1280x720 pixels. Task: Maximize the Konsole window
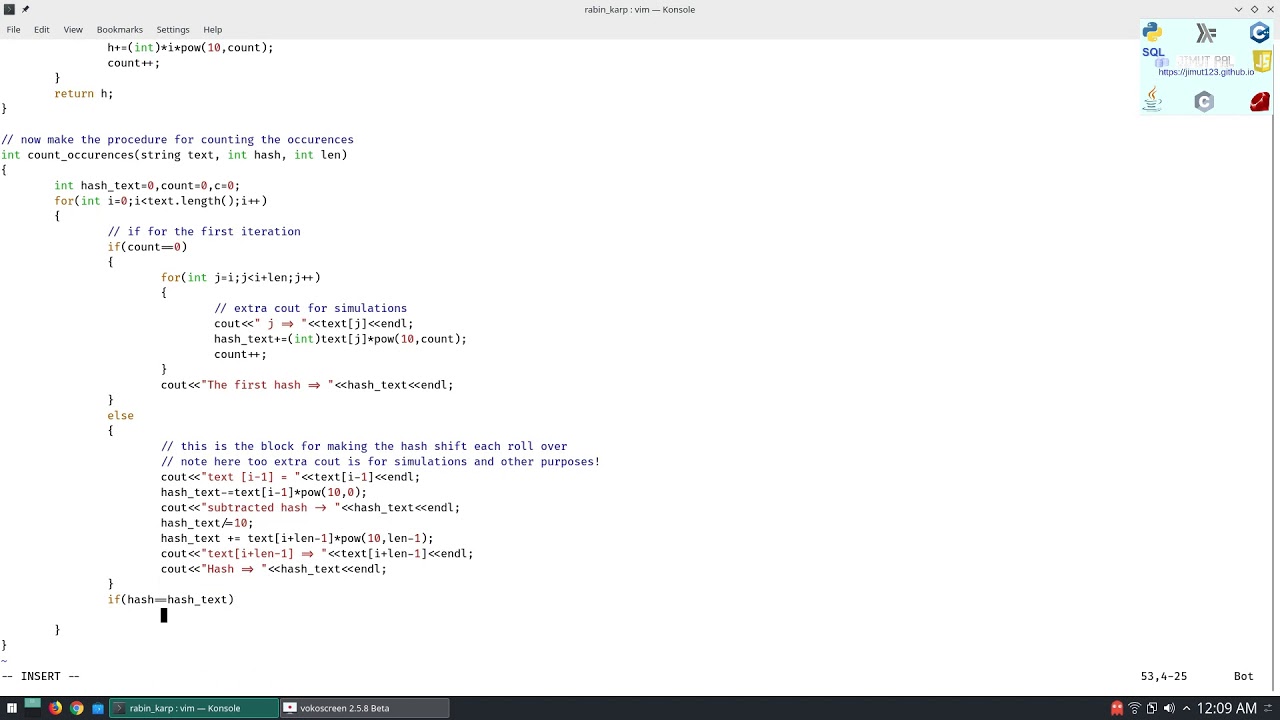pos(1254,9)
